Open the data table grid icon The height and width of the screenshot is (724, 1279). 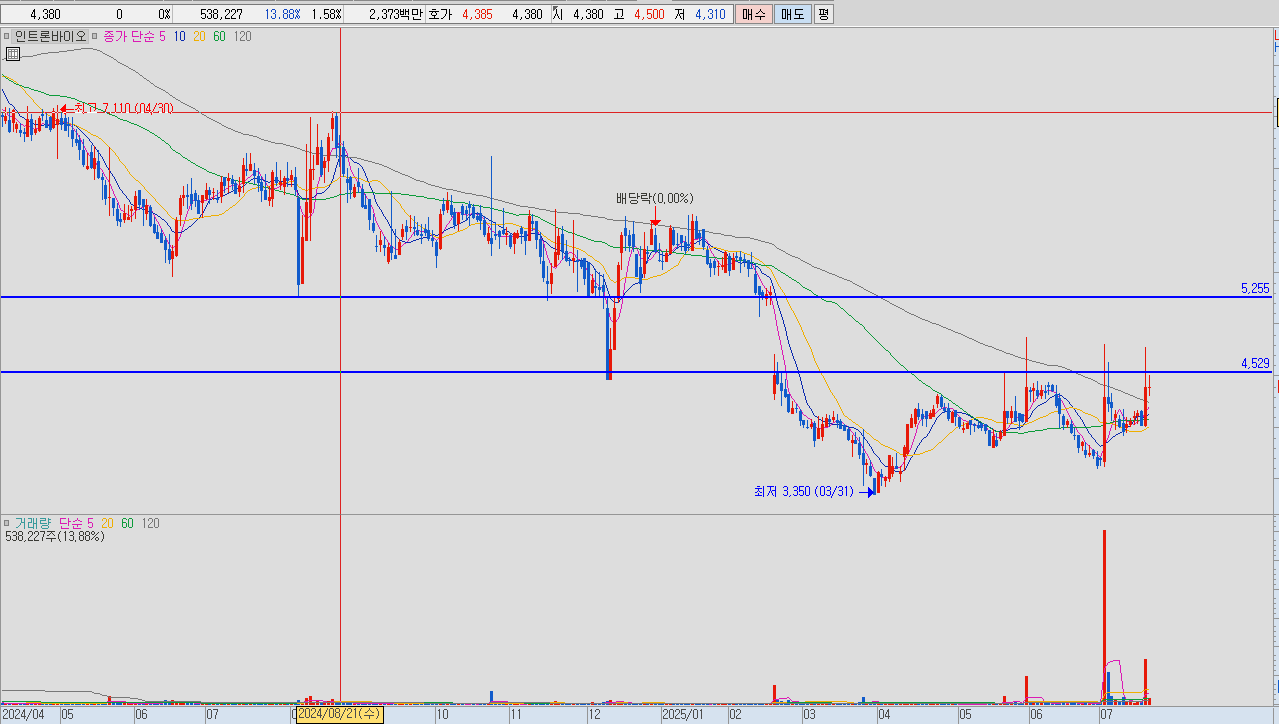coord(13,54)
